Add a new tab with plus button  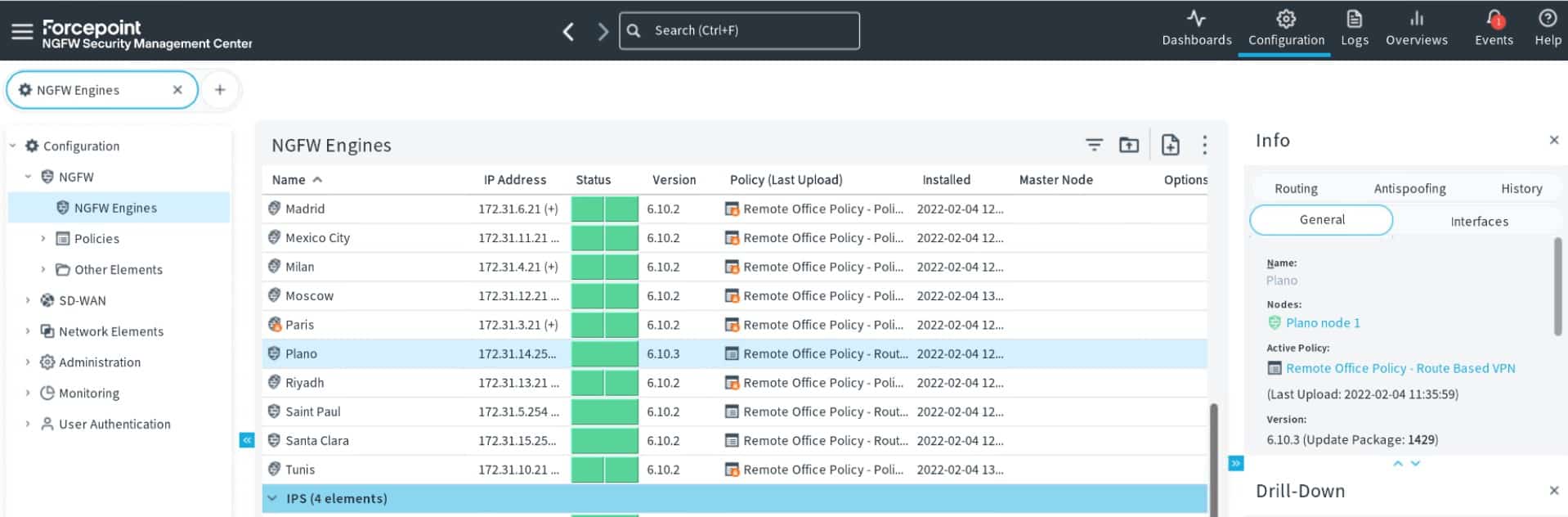click(220, 90)
